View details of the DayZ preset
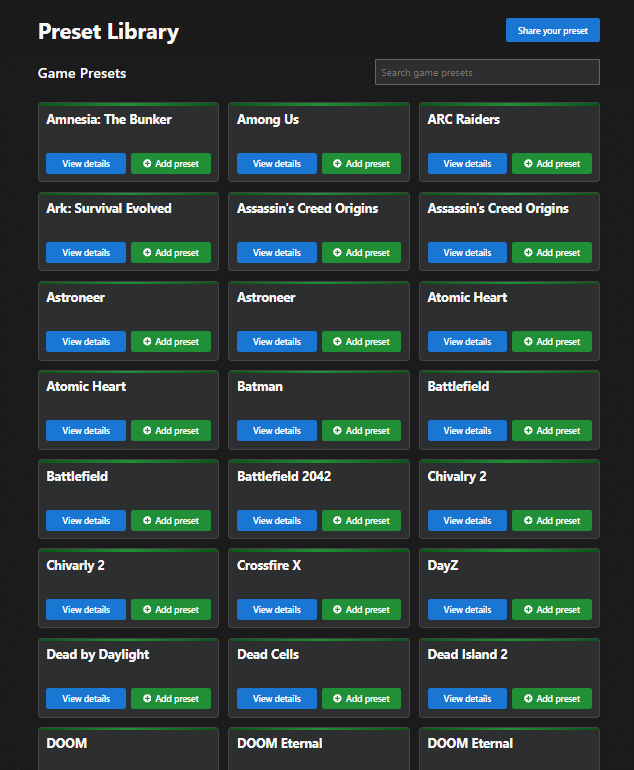The width and height of the screenshot is (634, 770). click(467, 609)
